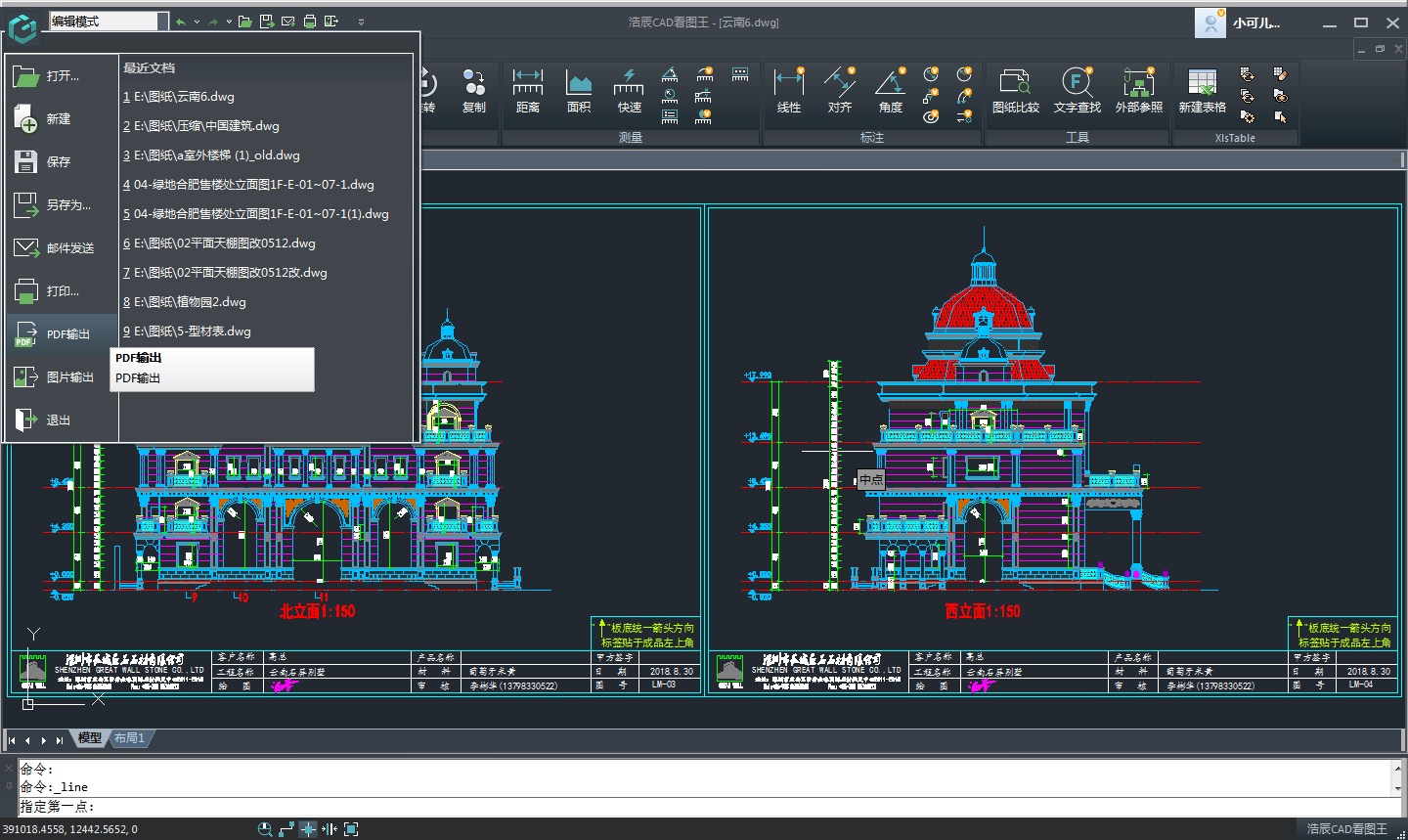The image size is (1408, 840).
Task: Select the 对齐 (Aligned) dimension tool
Action: coord(840,91)
